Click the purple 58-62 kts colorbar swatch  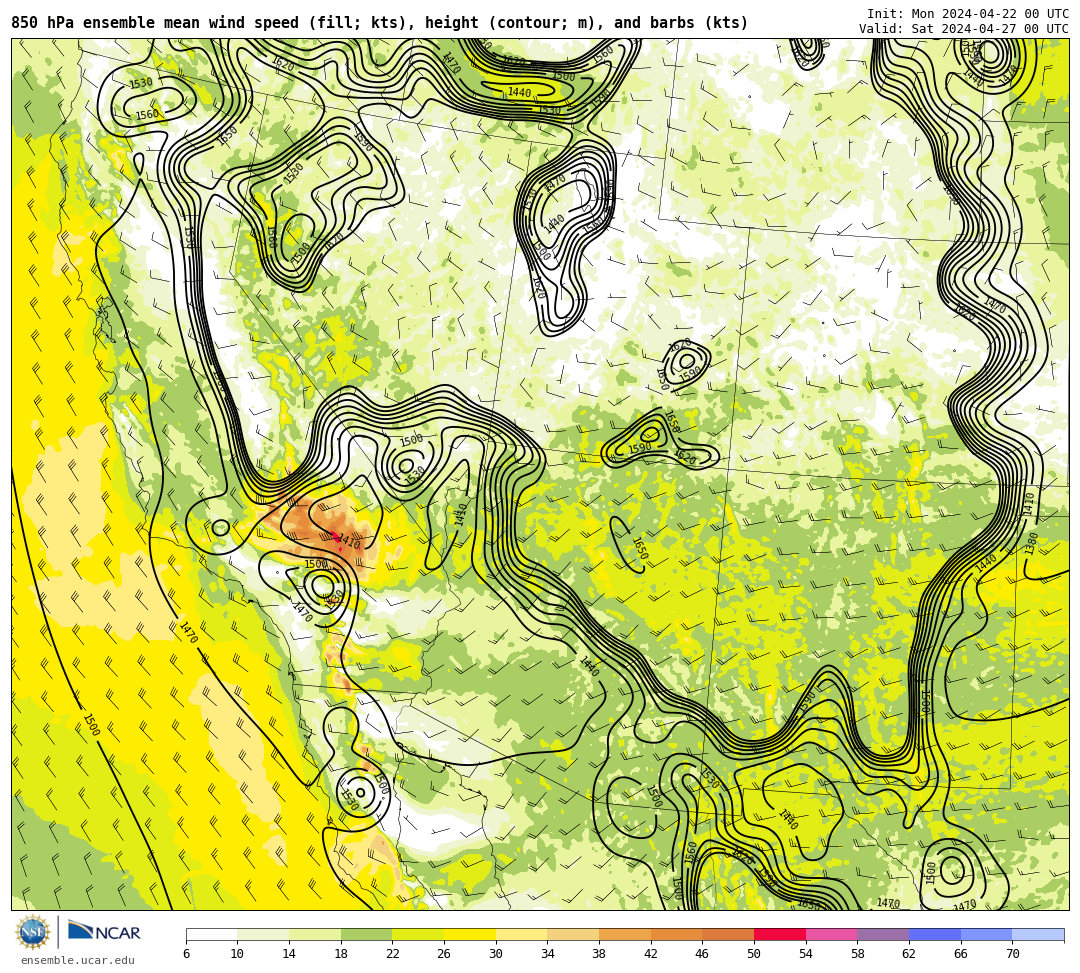click(x=883, y=934)
